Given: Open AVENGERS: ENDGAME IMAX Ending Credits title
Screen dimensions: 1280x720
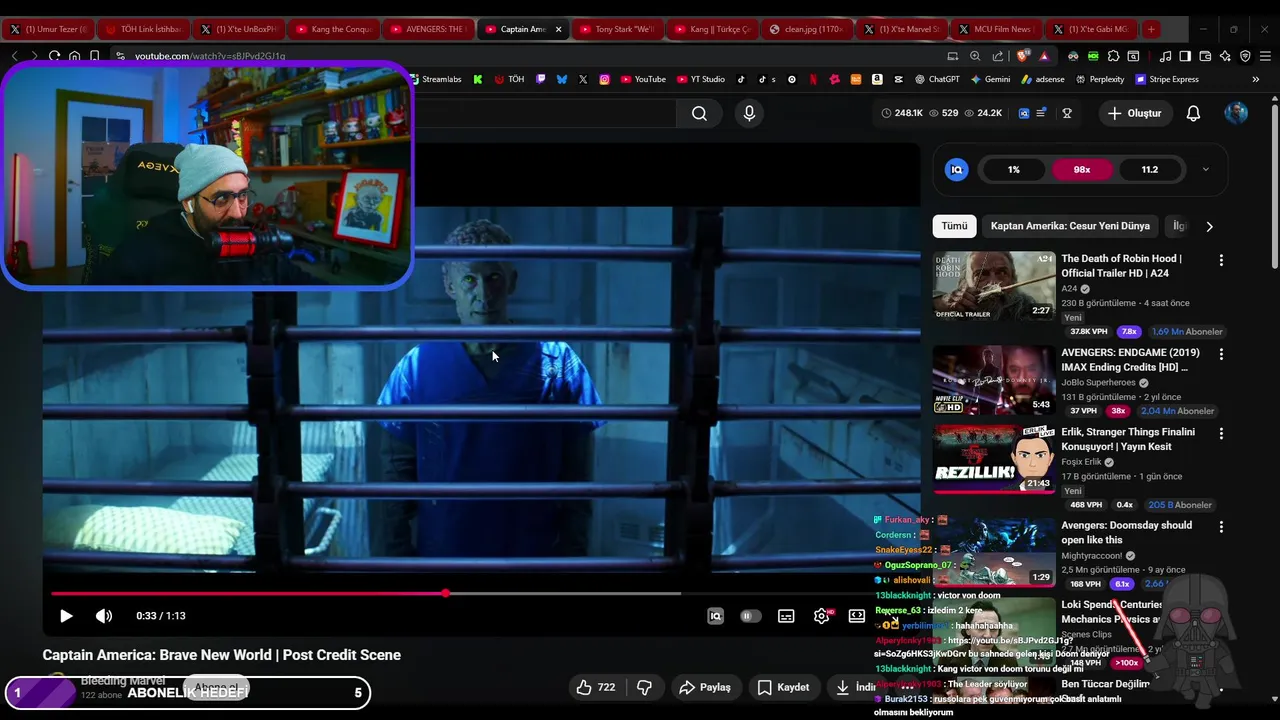Looking at the screenshot, I should pos(1130,360).
